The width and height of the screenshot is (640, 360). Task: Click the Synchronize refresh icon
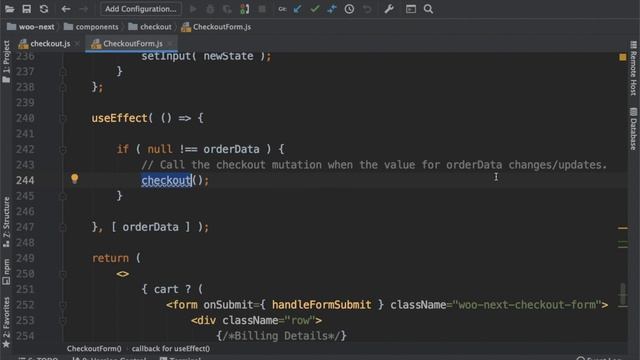point(44,9)
